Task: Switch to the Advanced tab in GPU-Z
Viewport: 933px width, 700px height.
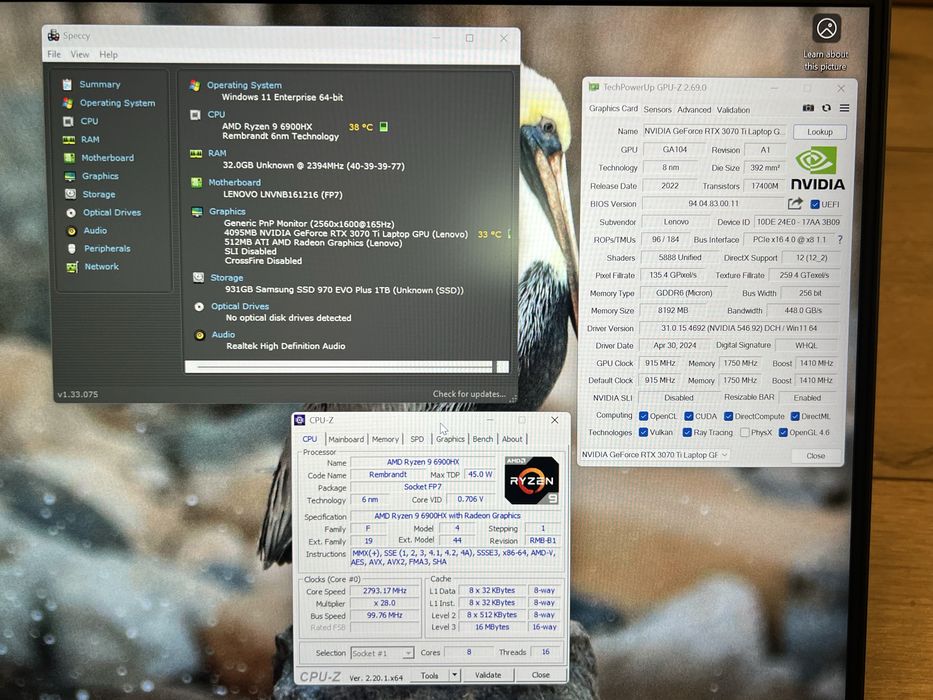Action: [694, 110]
